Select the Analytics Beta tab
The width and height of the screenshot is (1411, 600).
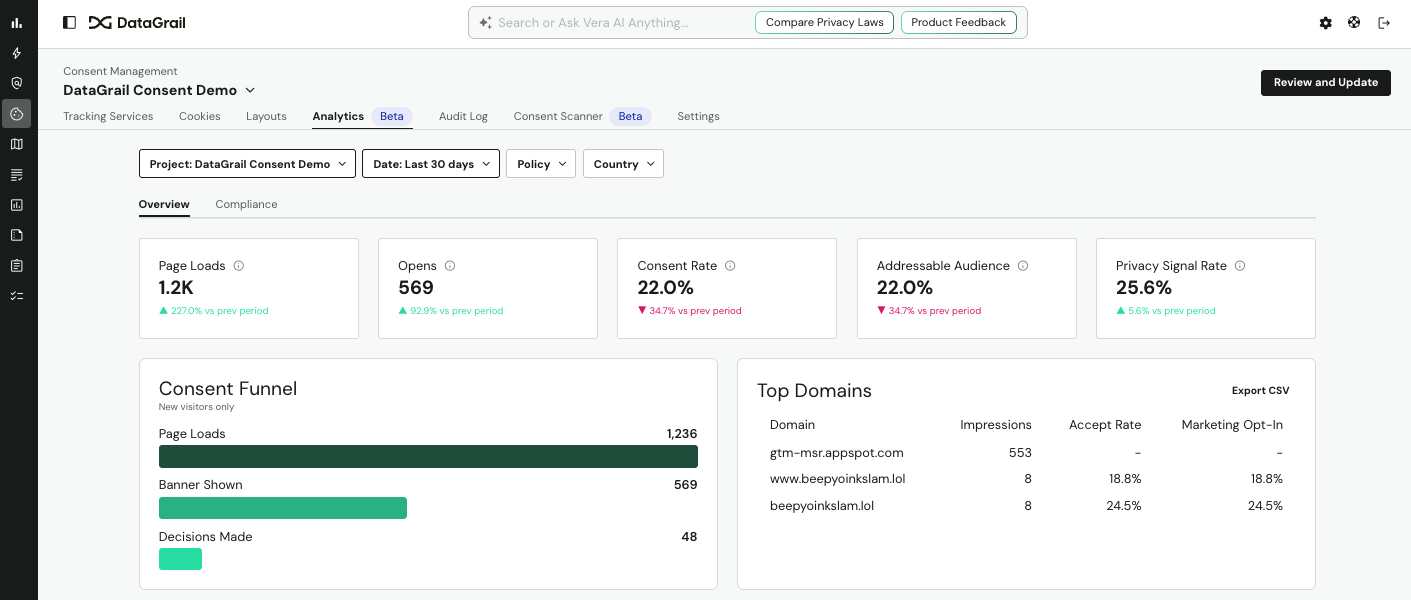coord(362,116)
